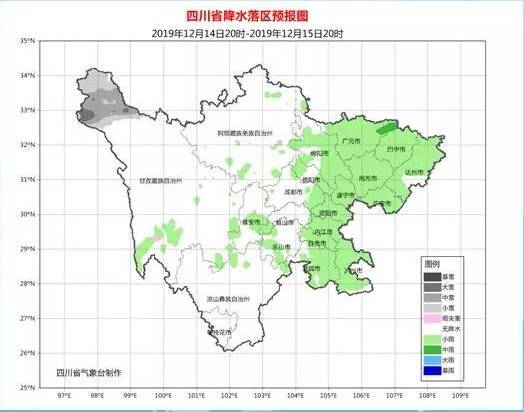
Task: Click the 凉山彝族自治州 region label
Action: (x=228, y=299)
